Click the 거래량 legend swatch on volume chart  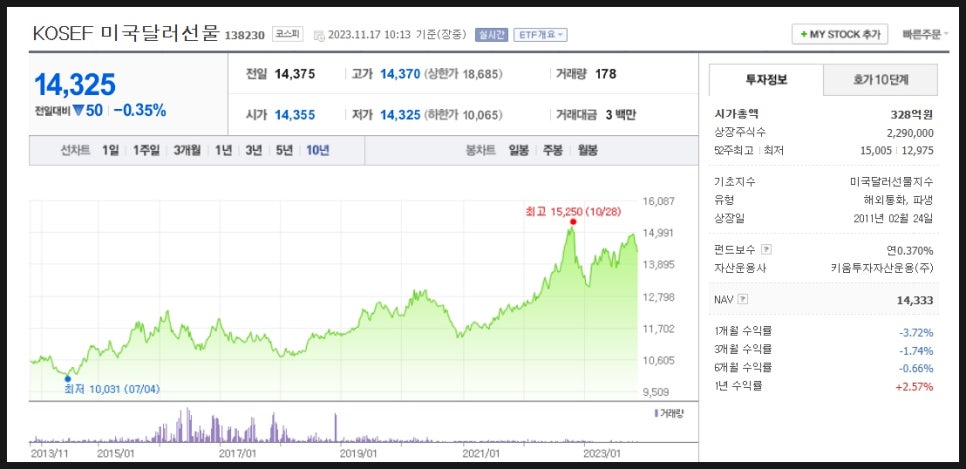click(656, 413)
